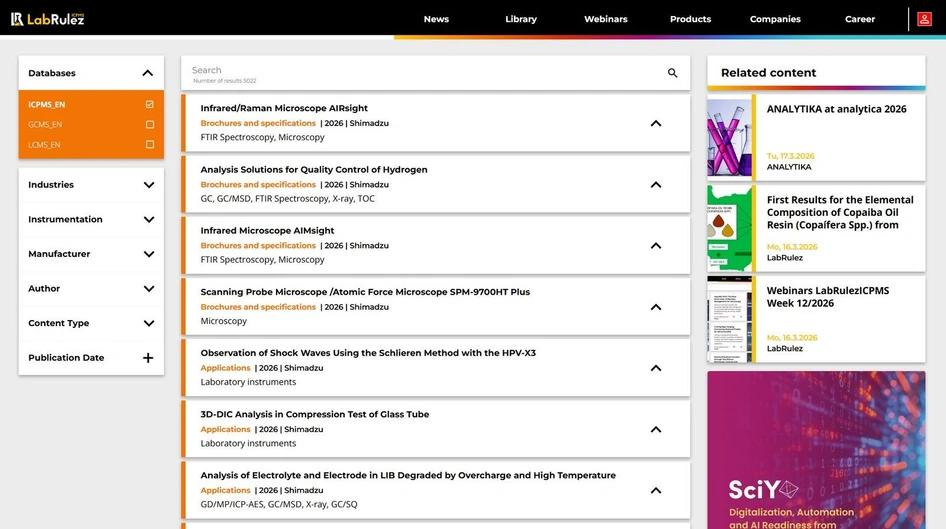The image size is (946, 529).
Task: Open the Webinars menu item
Action: [605, 19]
